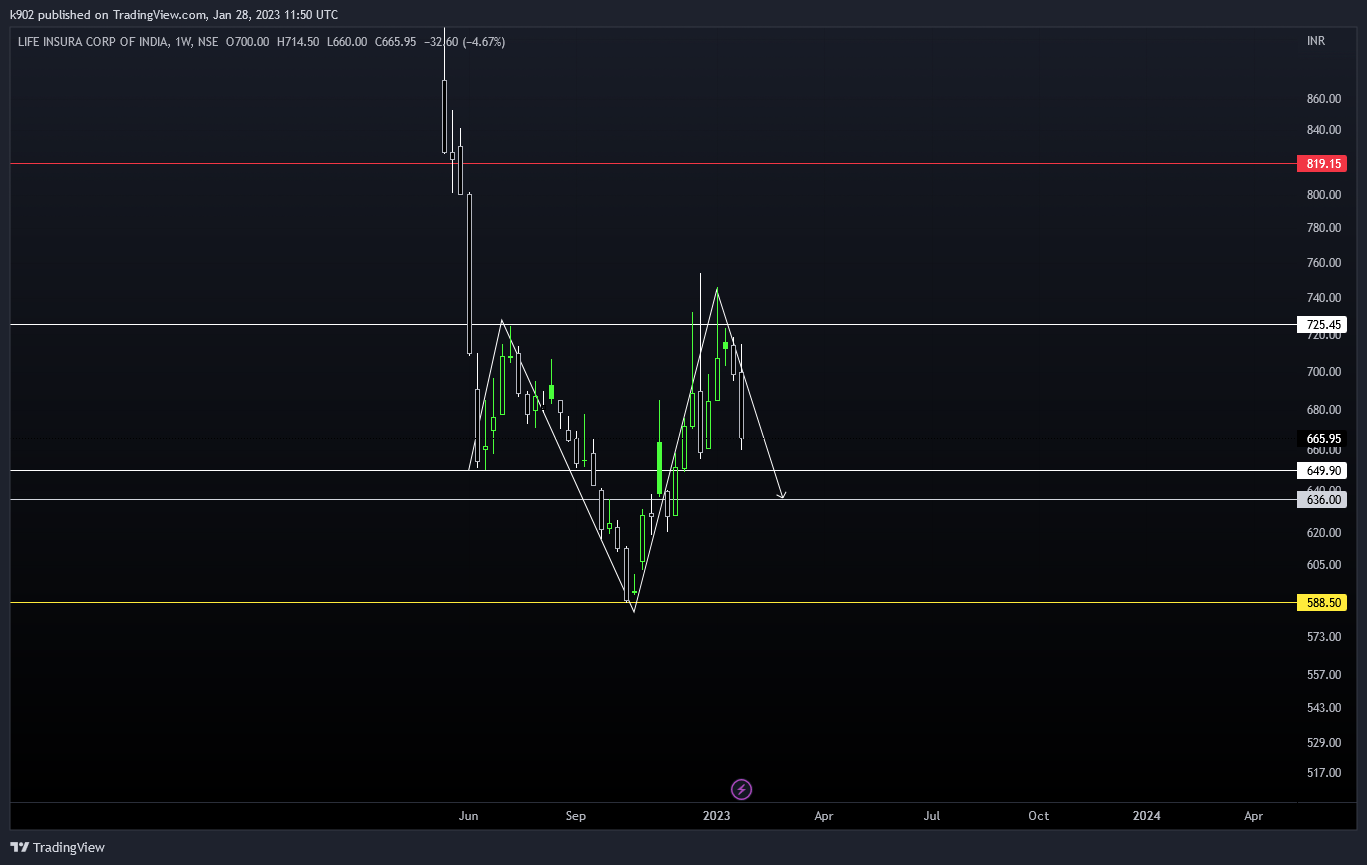Click the O700.00 open value

tap(248, 42)
